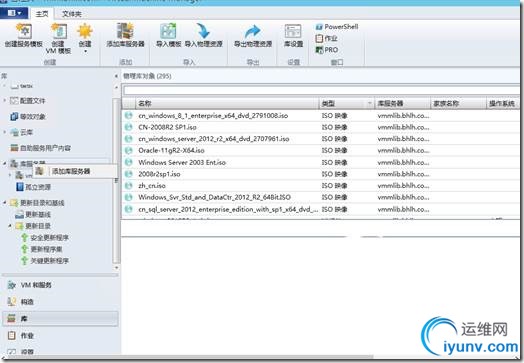Select 孤立资源 in the tree

coord(38,187)
